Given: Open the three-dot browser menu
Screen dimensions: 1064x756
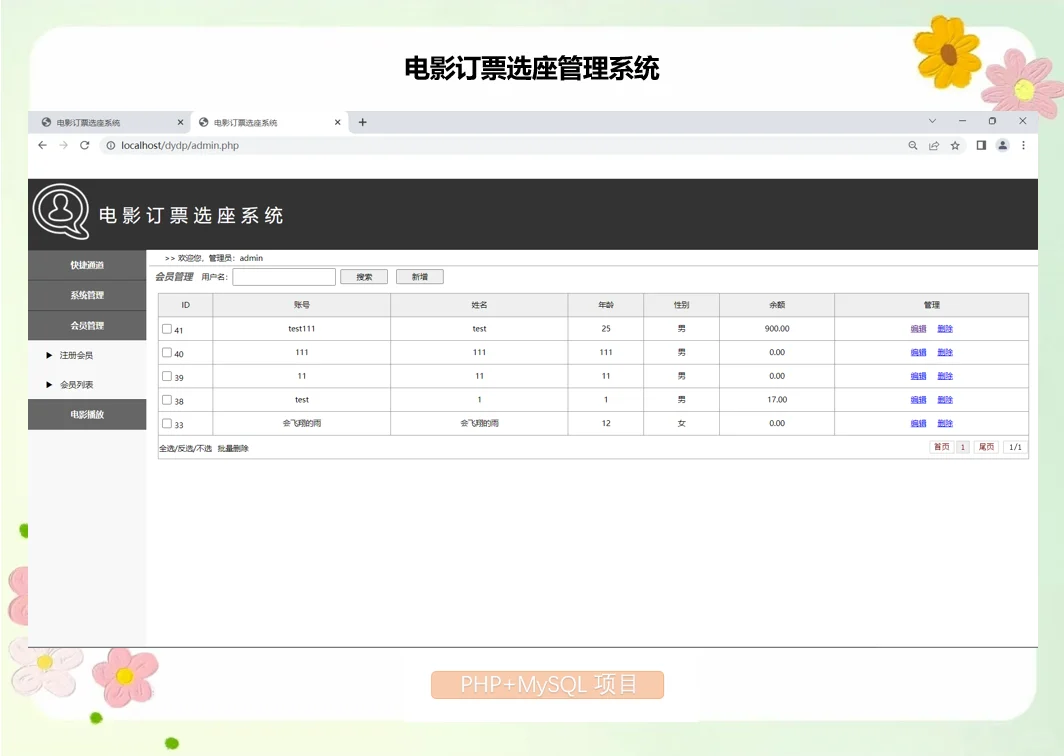Looking at the screenshot, I should click(1023, 145).
